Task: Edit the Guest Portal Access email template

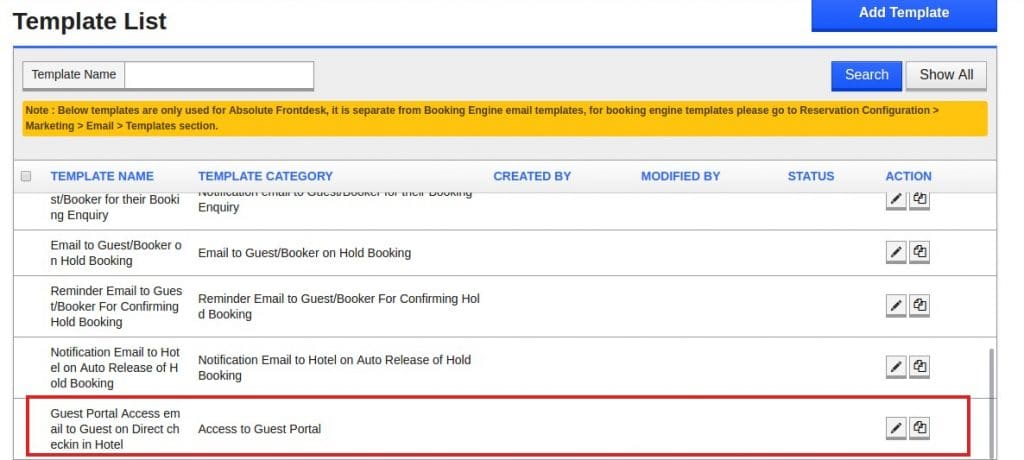Action: click(x=896, y=429)
